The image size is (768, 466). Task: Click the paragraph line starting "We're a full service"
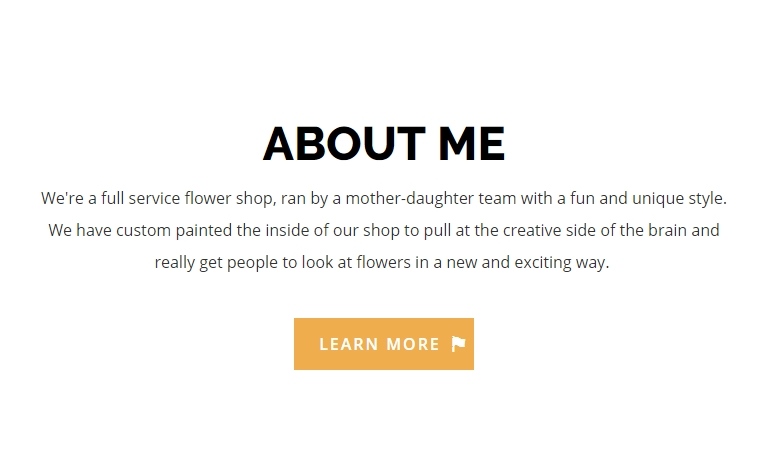[x=384, y=198]
